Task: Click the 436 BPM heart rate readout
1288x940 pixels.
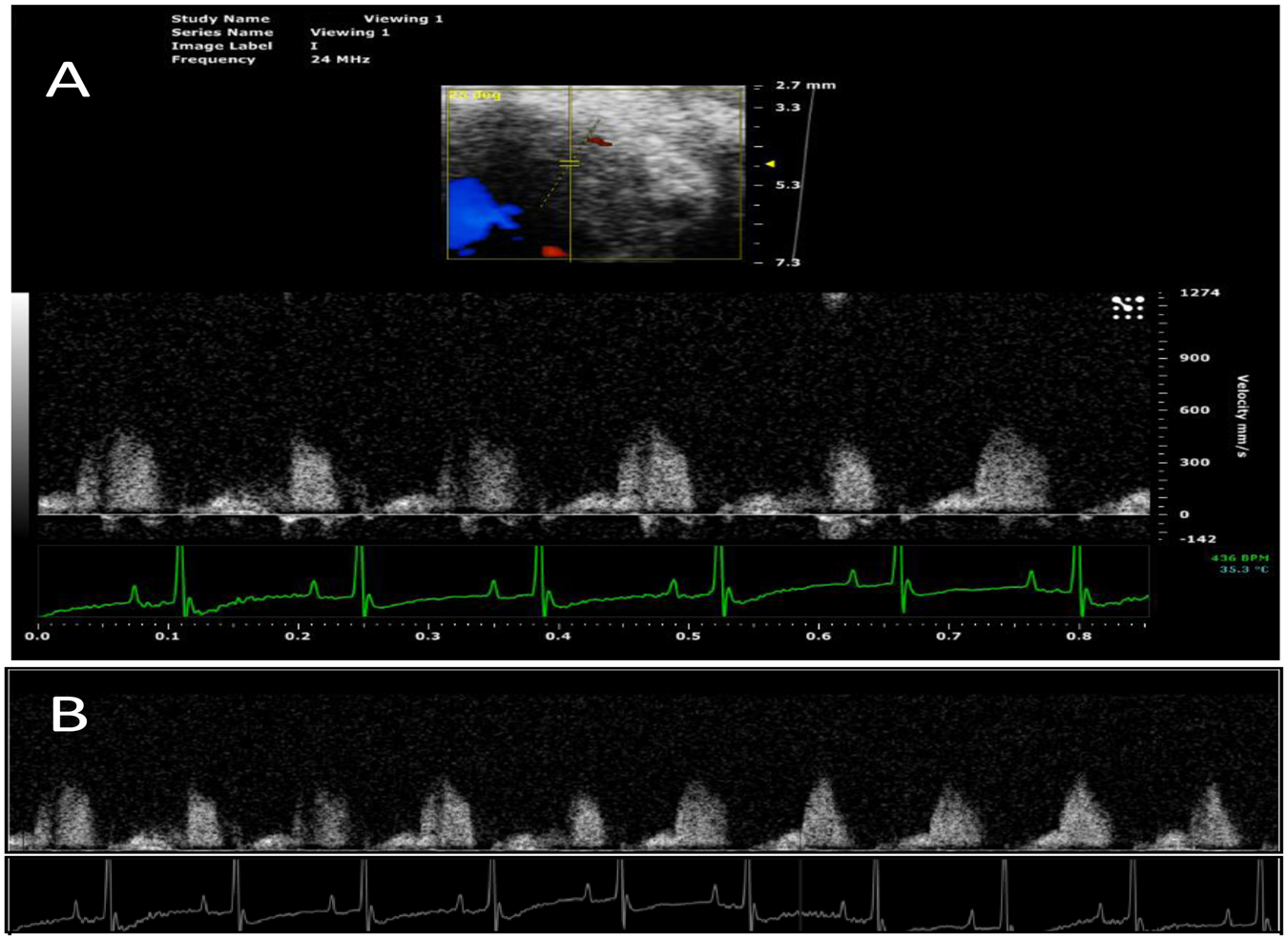Action: point(1239,557)
